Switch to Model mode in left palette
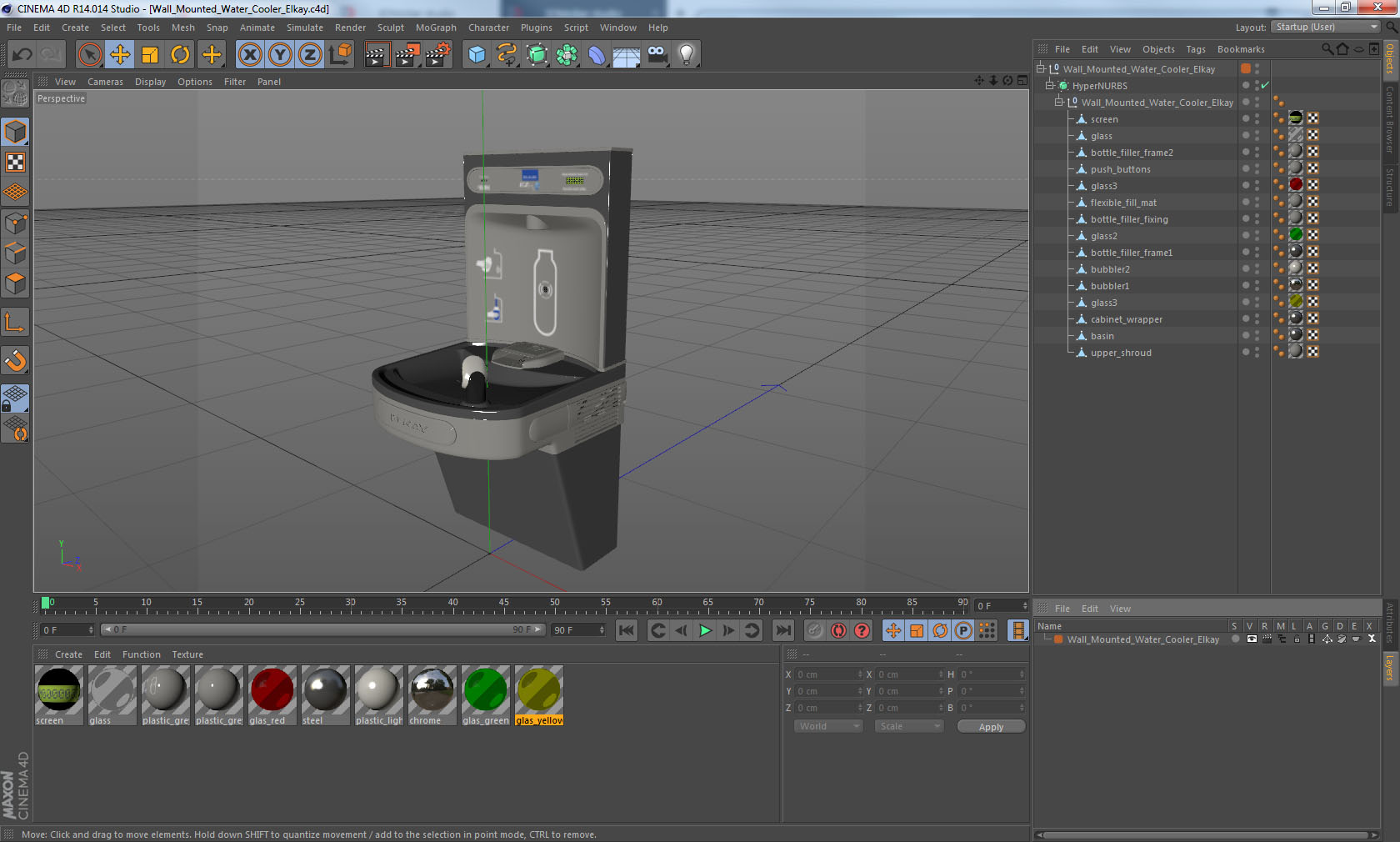This screenshot has height=842, width=1400. 15,132
